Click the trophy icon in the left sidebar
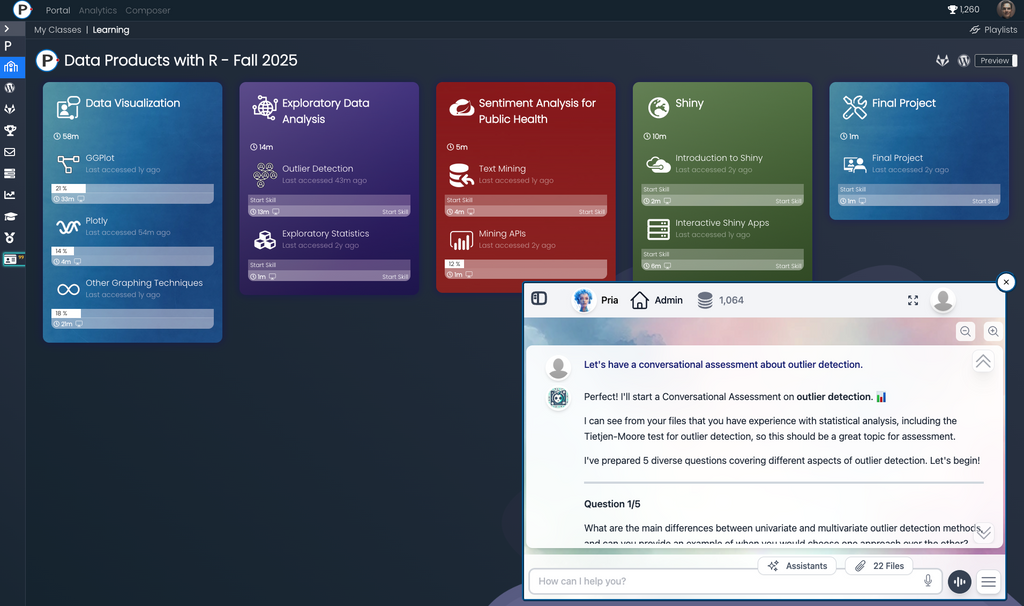The width and height of the screenshot is (1024, 606). pyautogui.click(x=10, y=130)
